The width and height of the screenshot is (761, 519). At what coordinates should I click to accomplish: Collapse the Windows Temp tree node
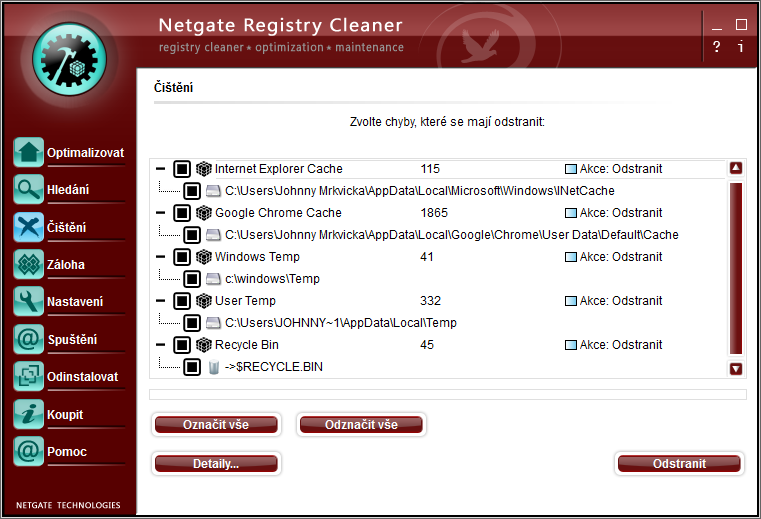point(163,257)
